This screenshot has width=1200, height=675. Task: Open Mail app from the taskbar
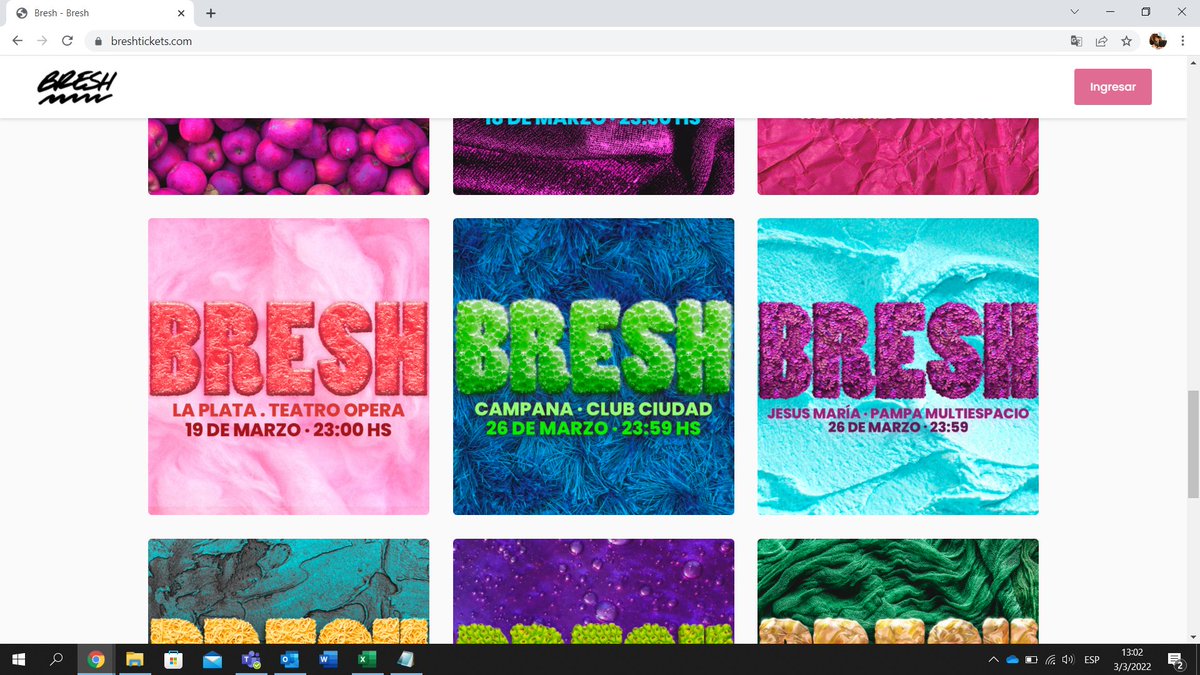[212, 659]
